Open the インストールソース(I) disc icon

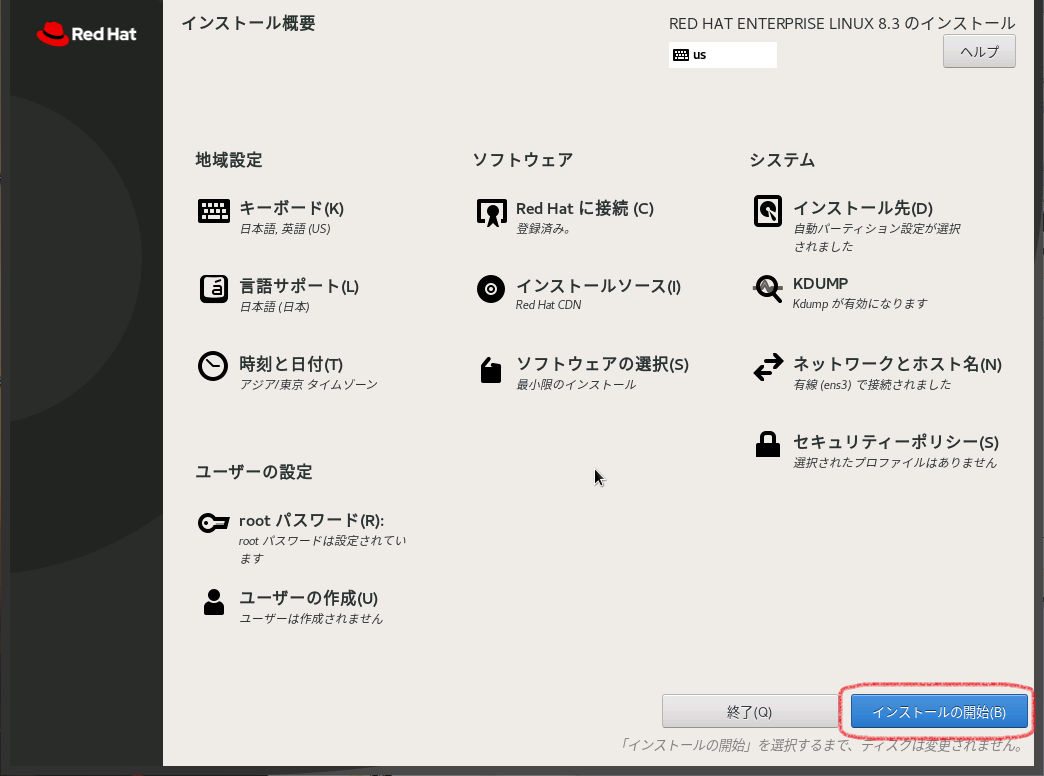[491, 289]
